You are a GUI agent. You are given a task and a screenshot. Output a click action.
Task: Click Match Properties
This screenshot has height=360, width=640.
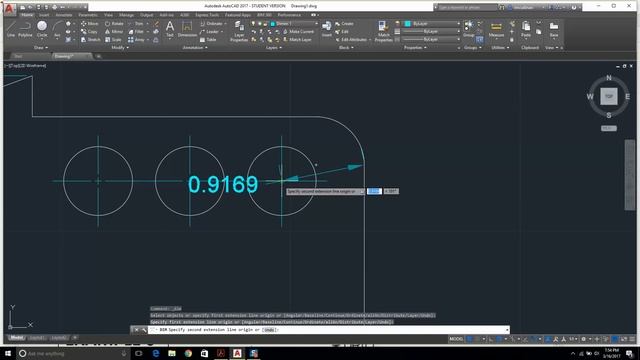click(383, 31)
